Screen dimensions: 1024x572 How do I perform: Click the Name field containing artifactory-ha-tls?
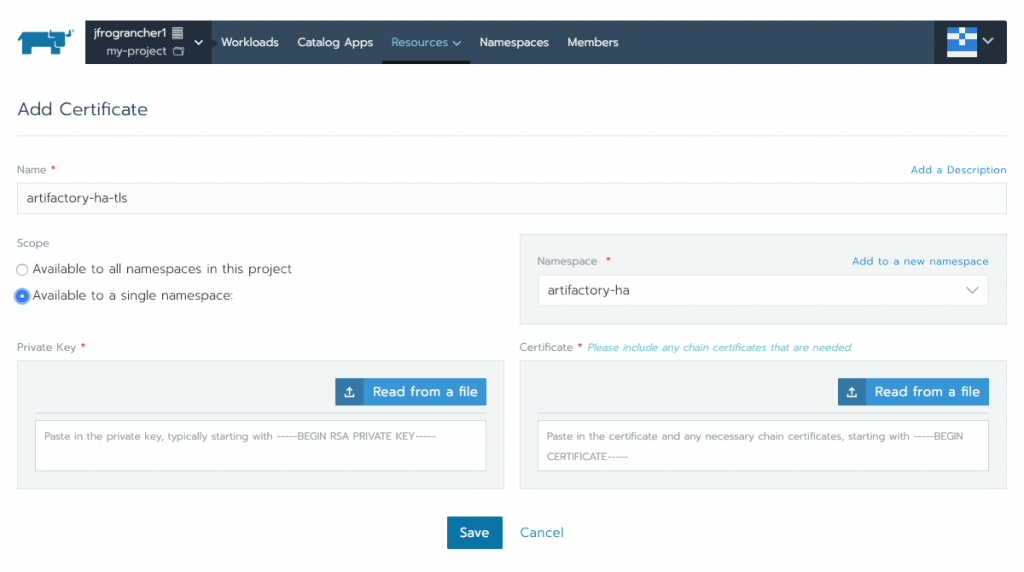511,198
